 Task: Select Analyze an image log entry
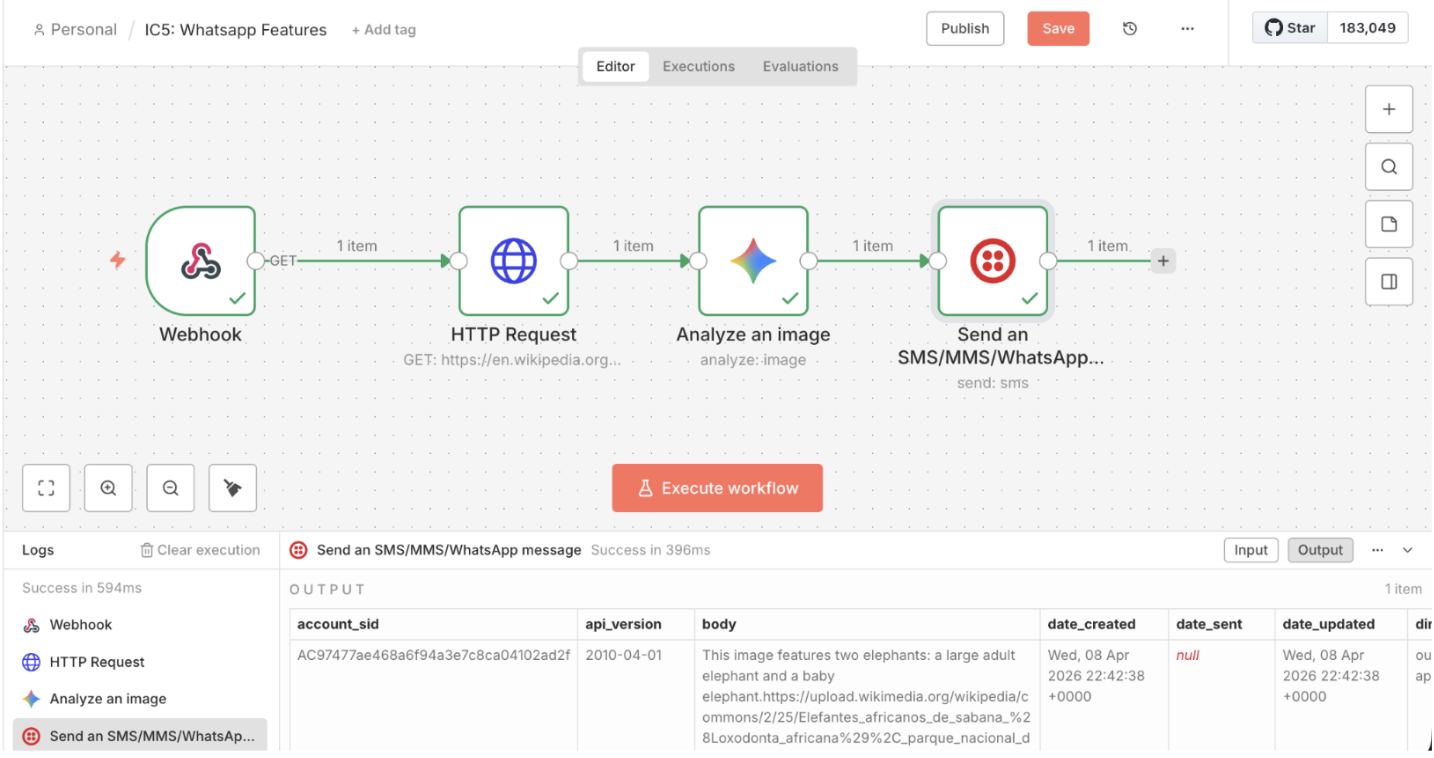[x=140, y=699]
